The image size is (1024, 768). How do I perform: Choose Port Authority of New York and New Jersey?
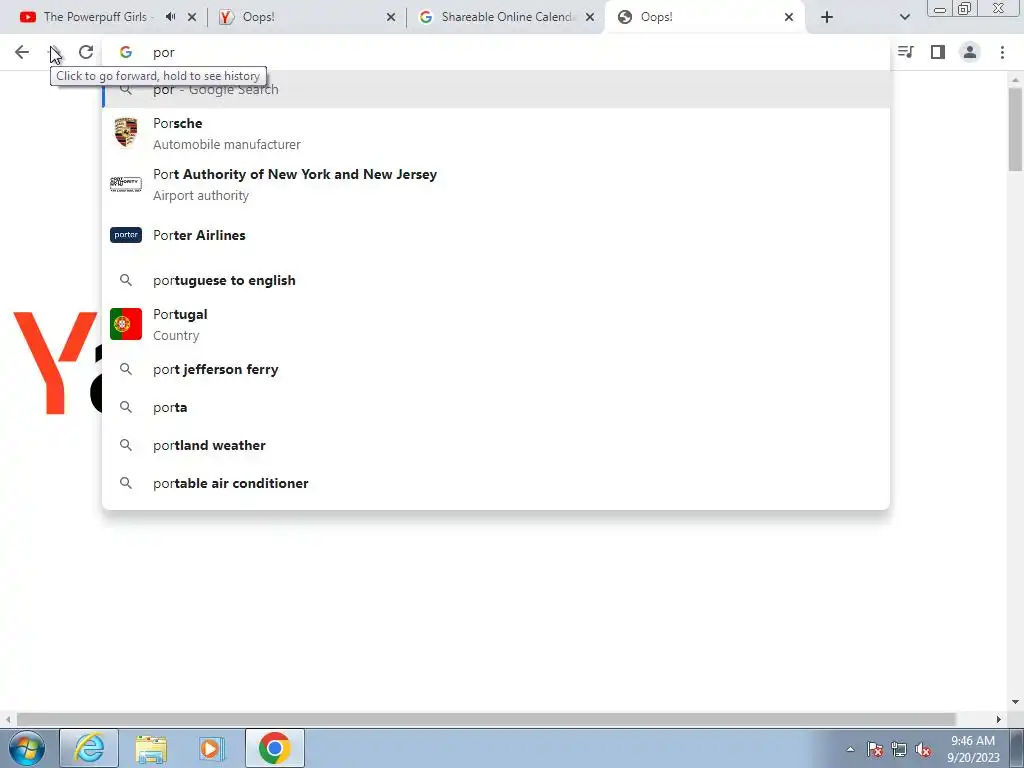(x=496, y=184)
